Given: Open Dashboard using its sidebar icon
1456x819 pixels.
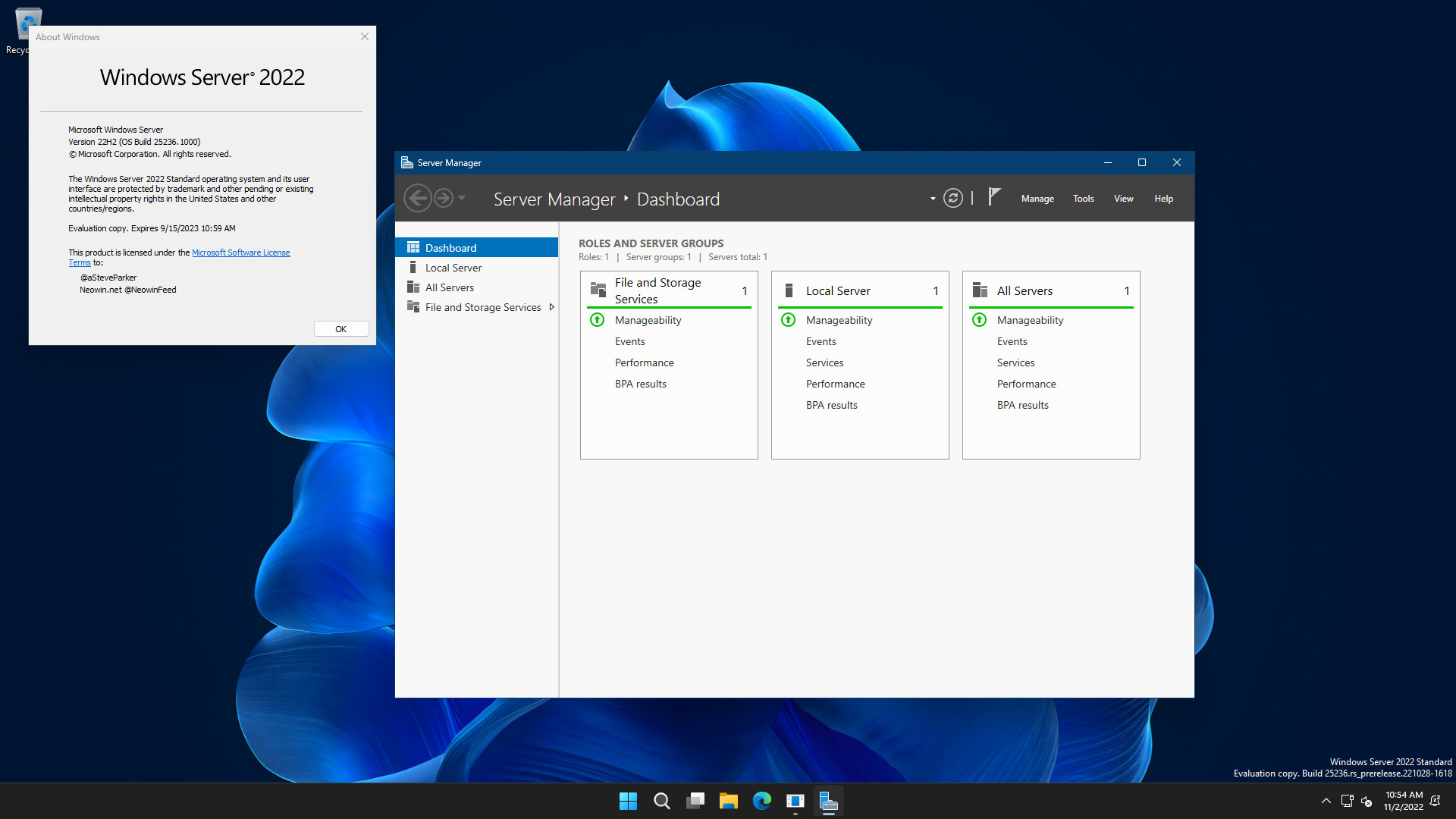Looking at the screenshot, I should pyautogui.click(x=413, y=247).
